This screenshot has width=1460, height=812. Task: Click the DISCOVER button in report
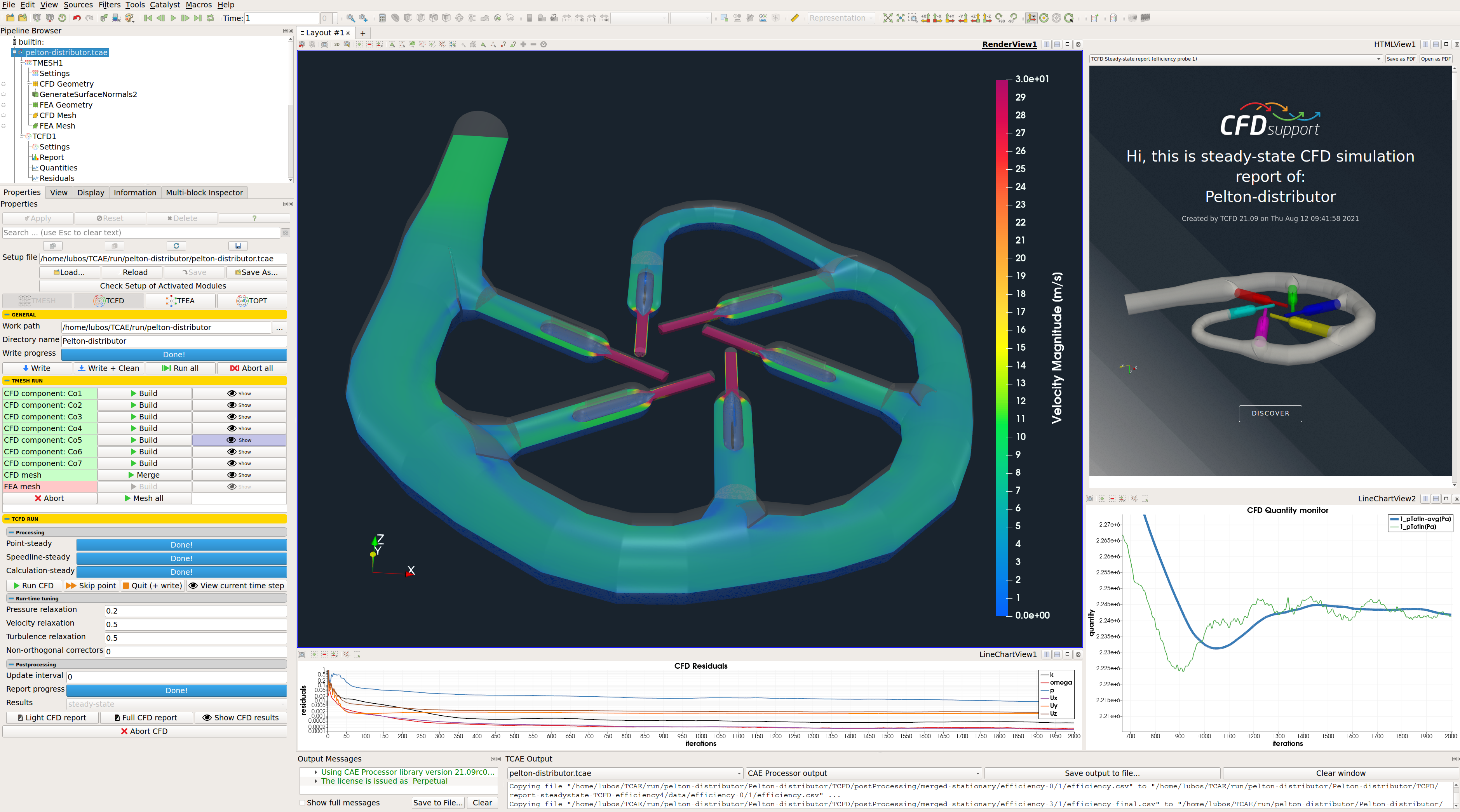[1270, 414]
